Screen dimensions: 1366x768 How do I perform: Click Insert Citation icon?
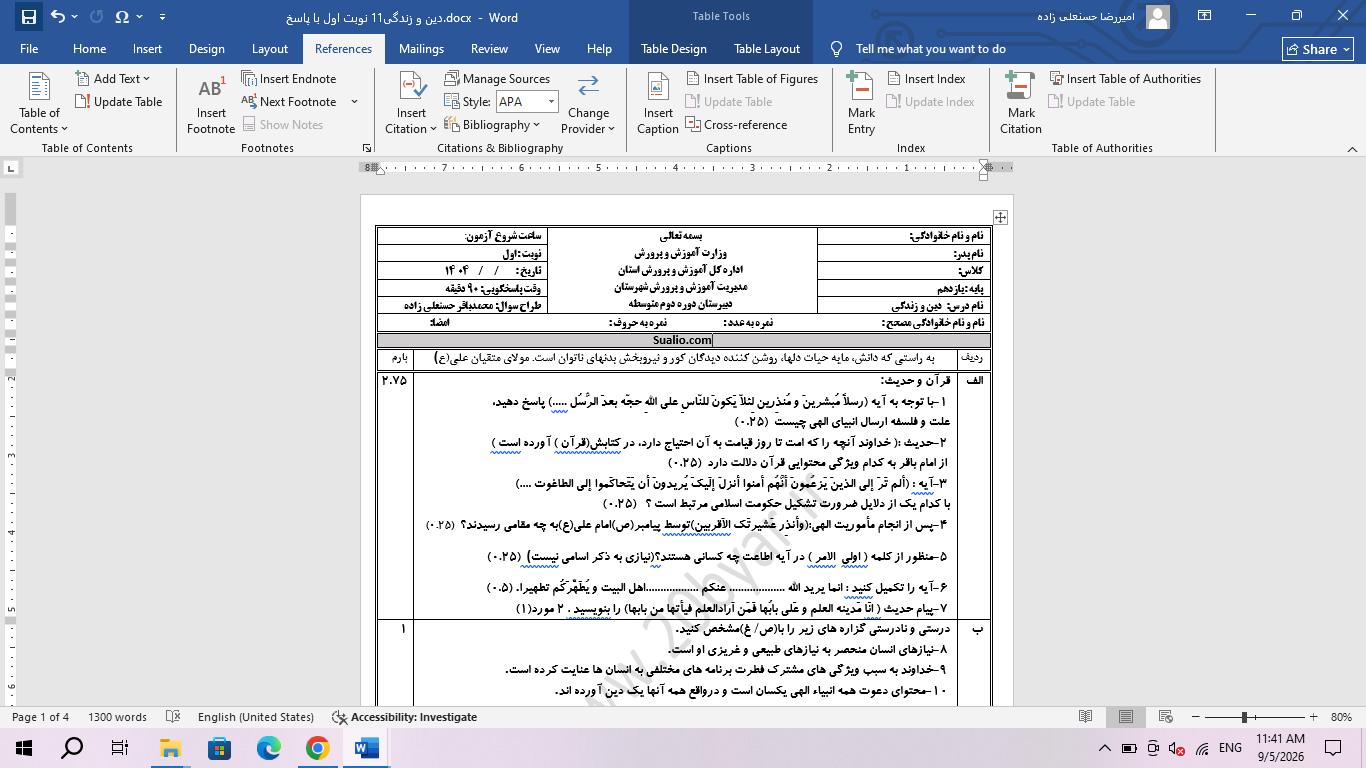click(x=412, y=86)
